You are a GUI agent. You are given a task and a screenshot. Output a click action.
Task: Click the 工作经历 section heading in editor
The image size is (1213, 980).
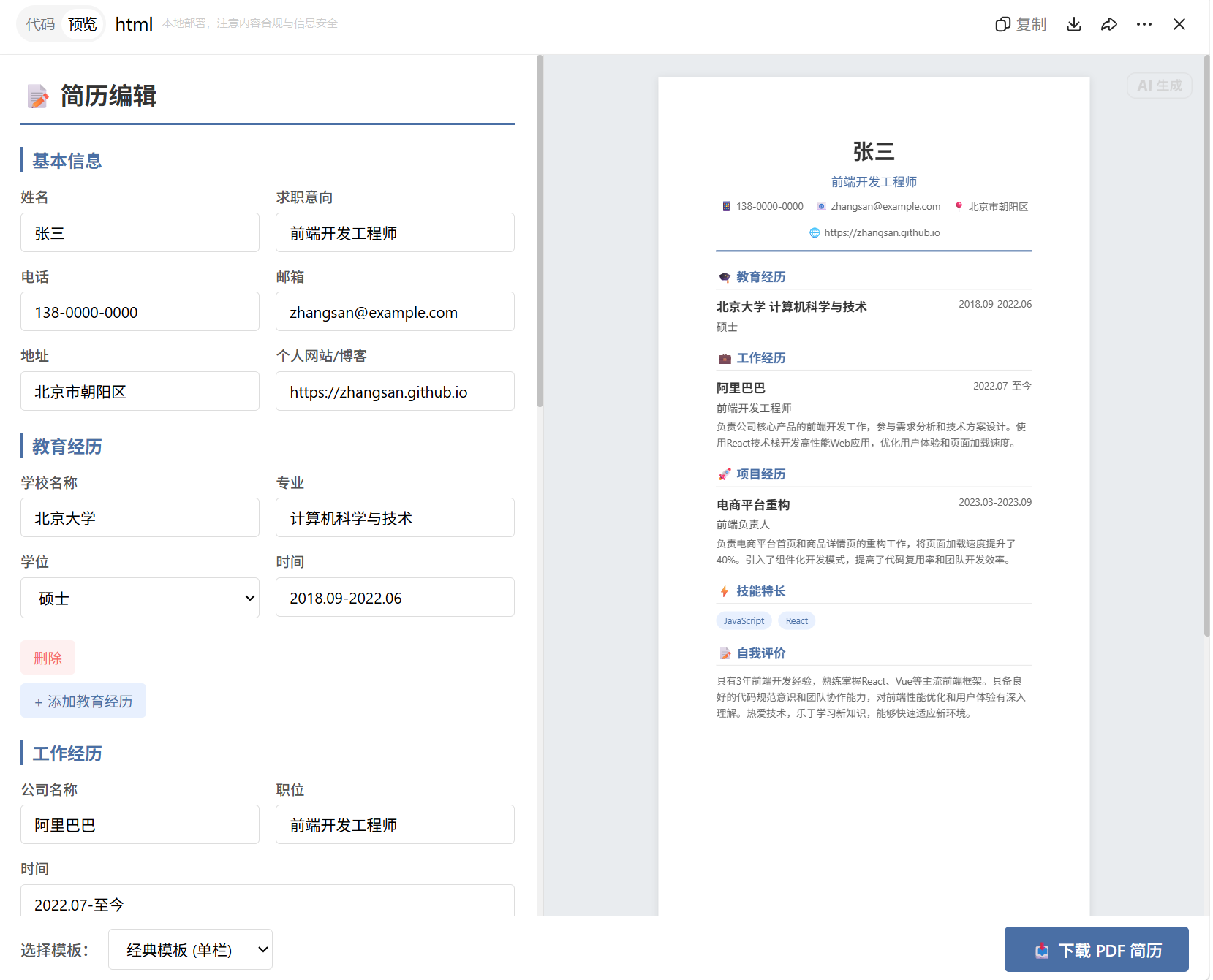coord(67,753)
